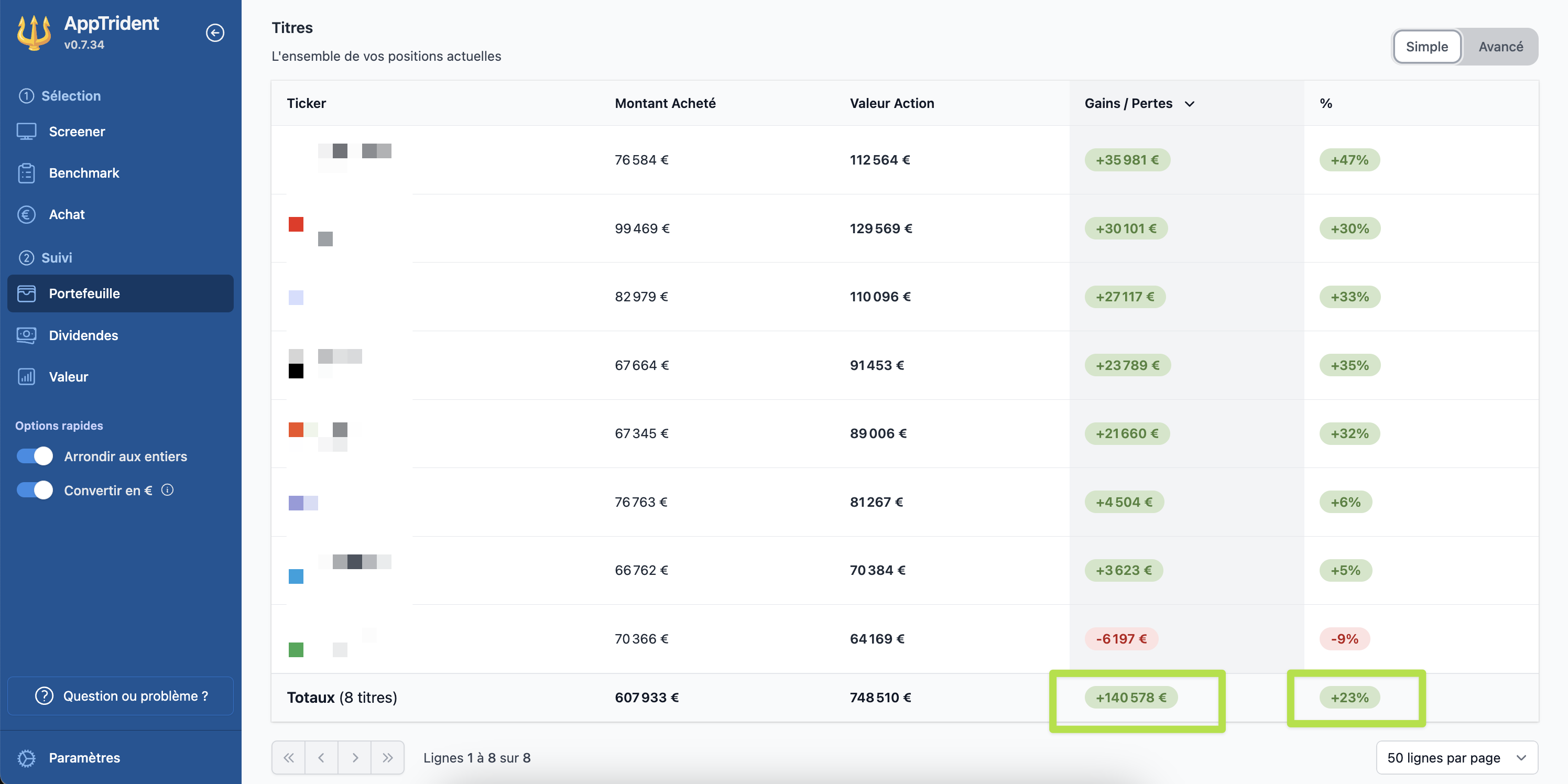The height and width of the screenshot is (784, 1568).
Task: Go to next page of table
Action: tap(355, 758)
